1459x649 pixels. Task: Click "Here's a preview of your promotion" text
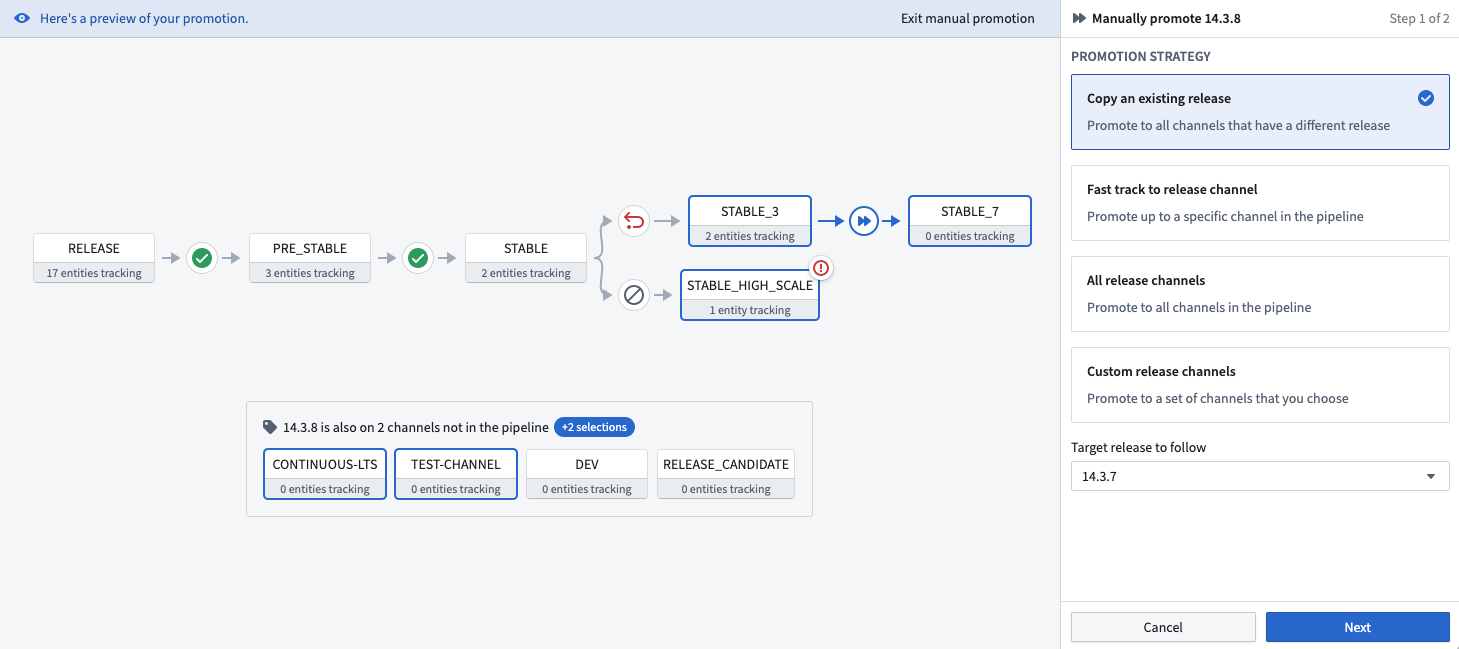coord(144,19)
